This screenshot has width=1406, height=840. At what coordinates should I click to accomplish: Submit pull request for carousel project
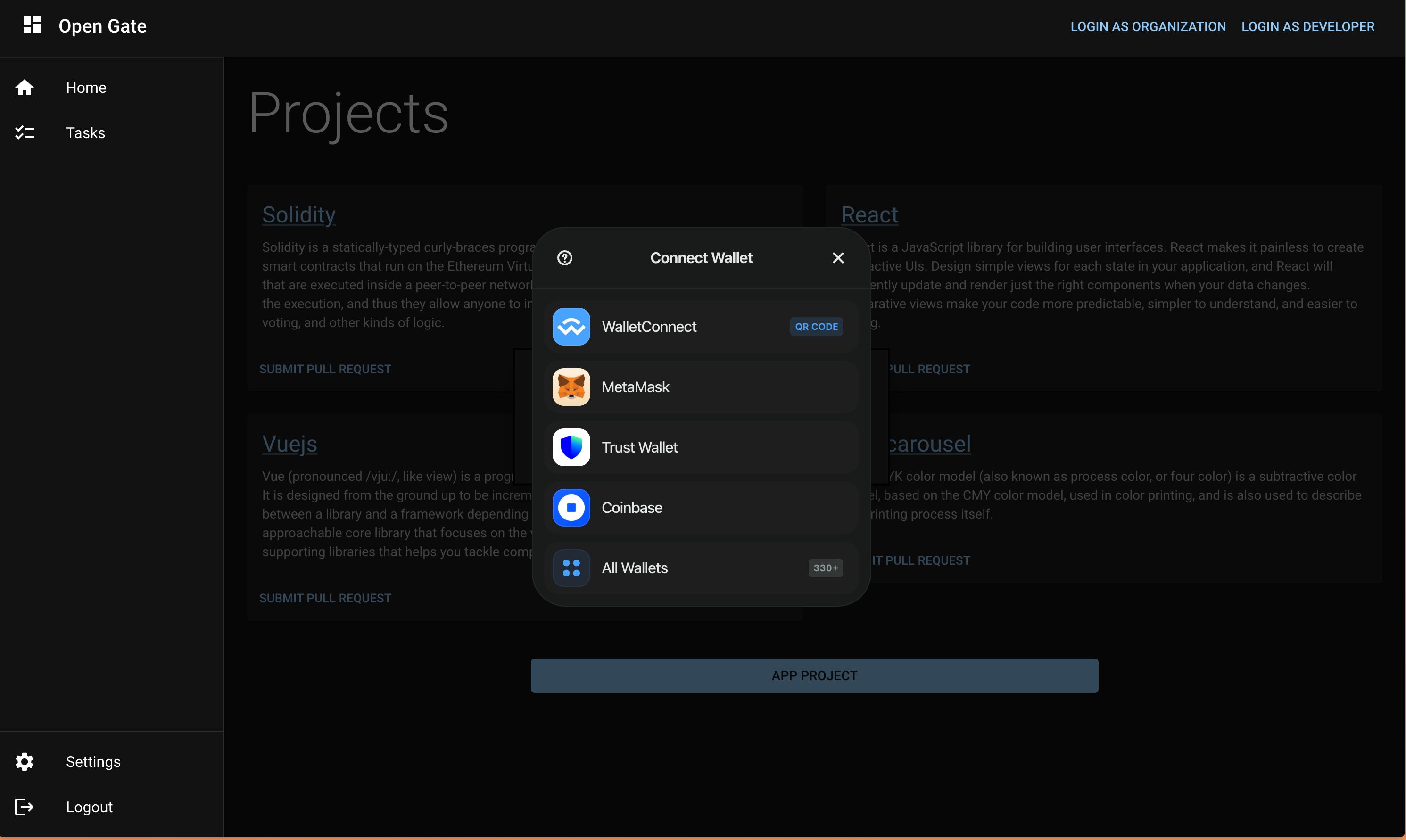point(921,560)
